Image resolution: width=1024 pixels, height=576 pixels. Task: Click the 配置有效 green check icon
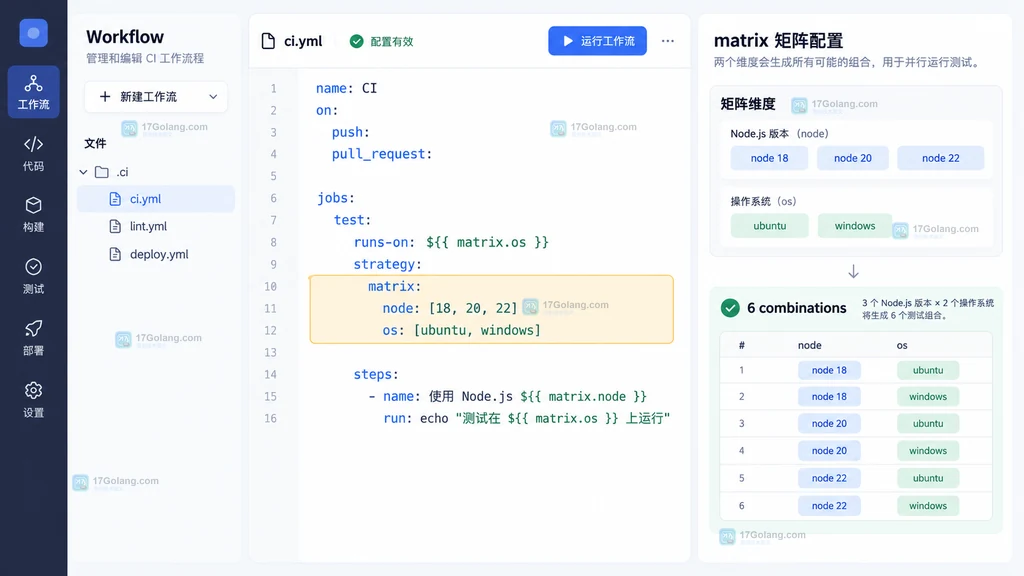[356, 41]
